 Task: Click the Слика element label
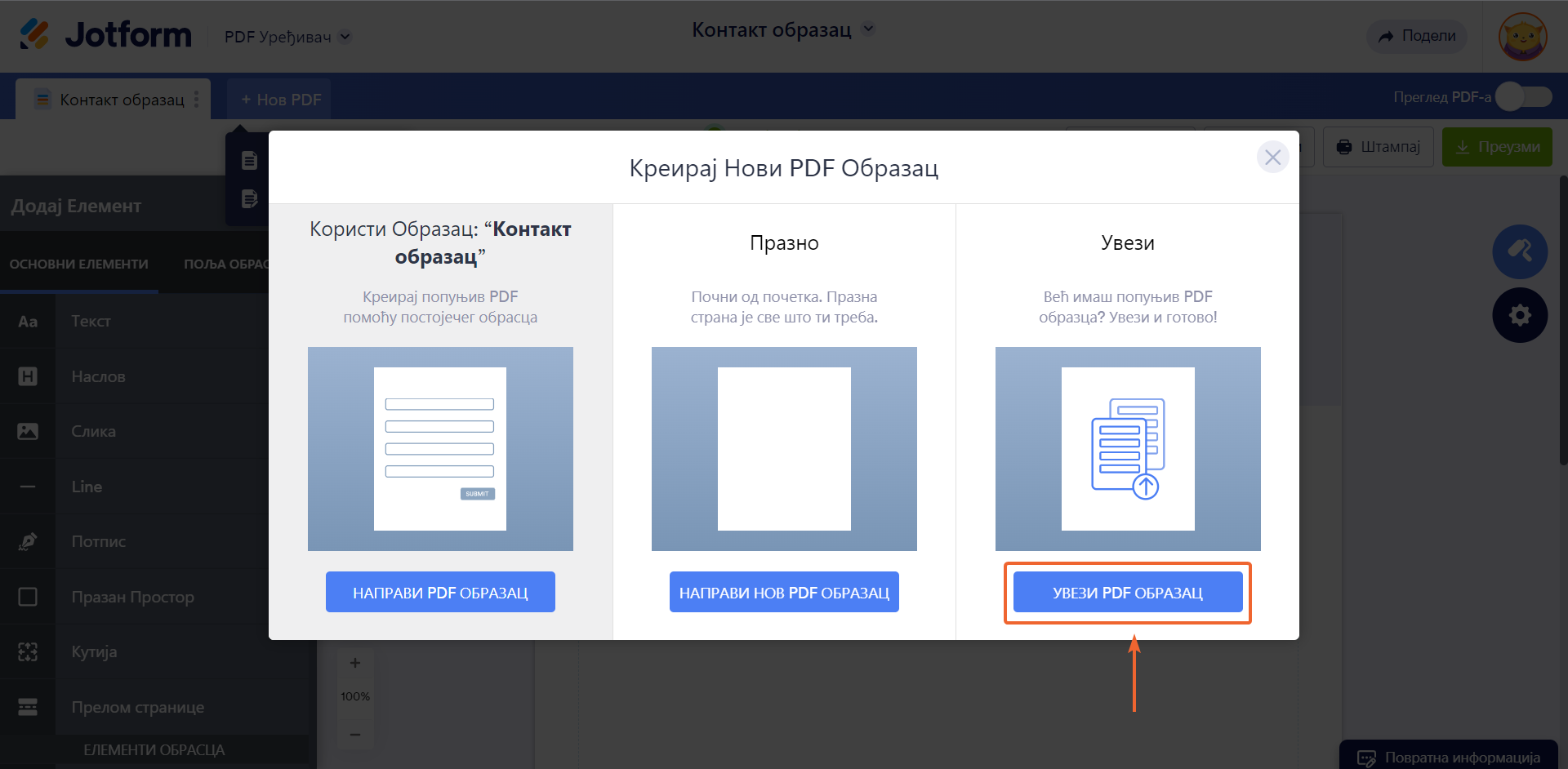(x=93, y=431)
